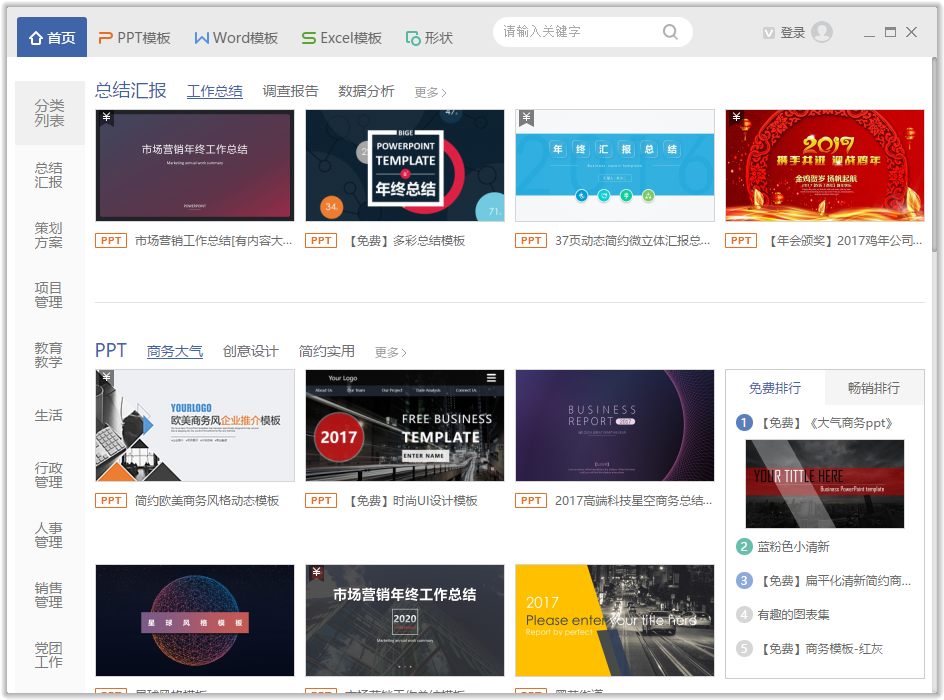Open the 市场营销年终工作总结 2020 thumbnail

point(405,621)
